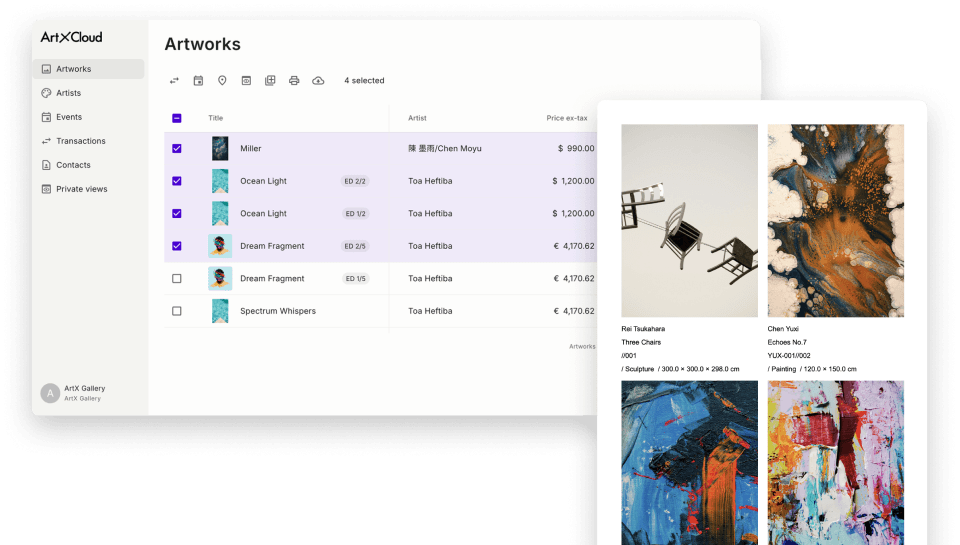Open Transactions in the sidebar menu

89,141
